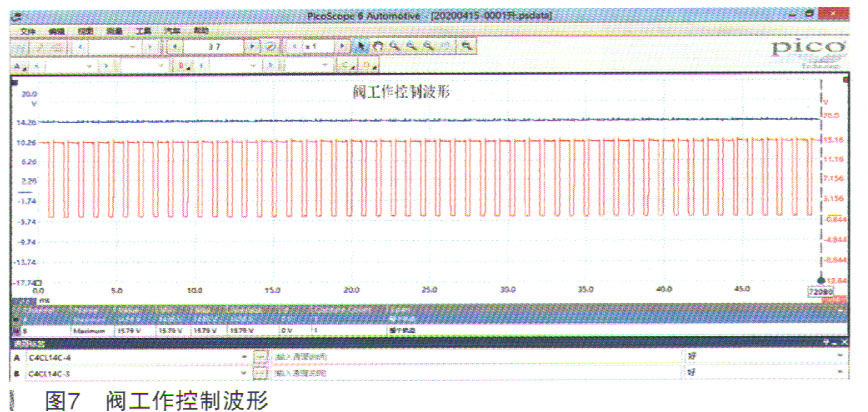Open the 工具 menu

[x=142, y=32]
